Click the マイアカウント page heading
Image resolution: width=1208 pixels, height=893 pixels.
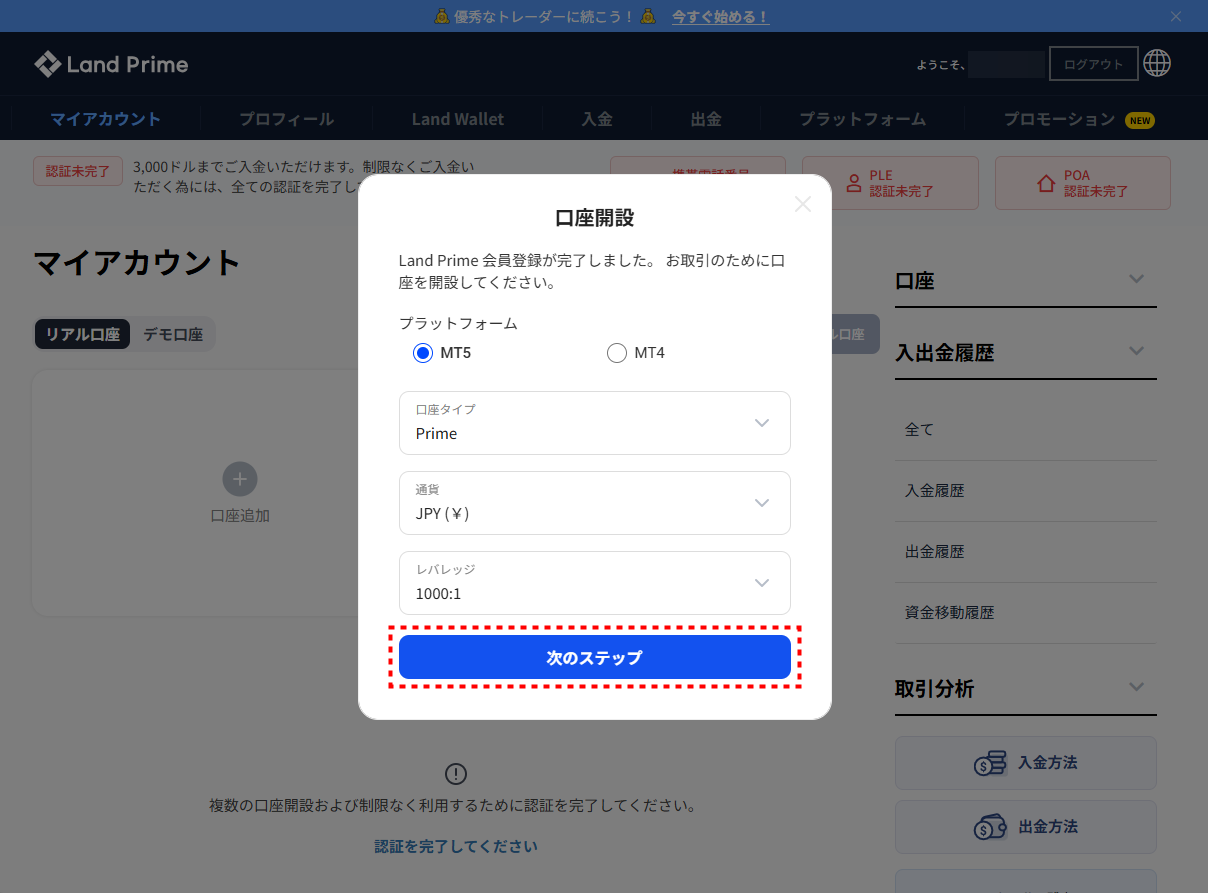point(137,263)
